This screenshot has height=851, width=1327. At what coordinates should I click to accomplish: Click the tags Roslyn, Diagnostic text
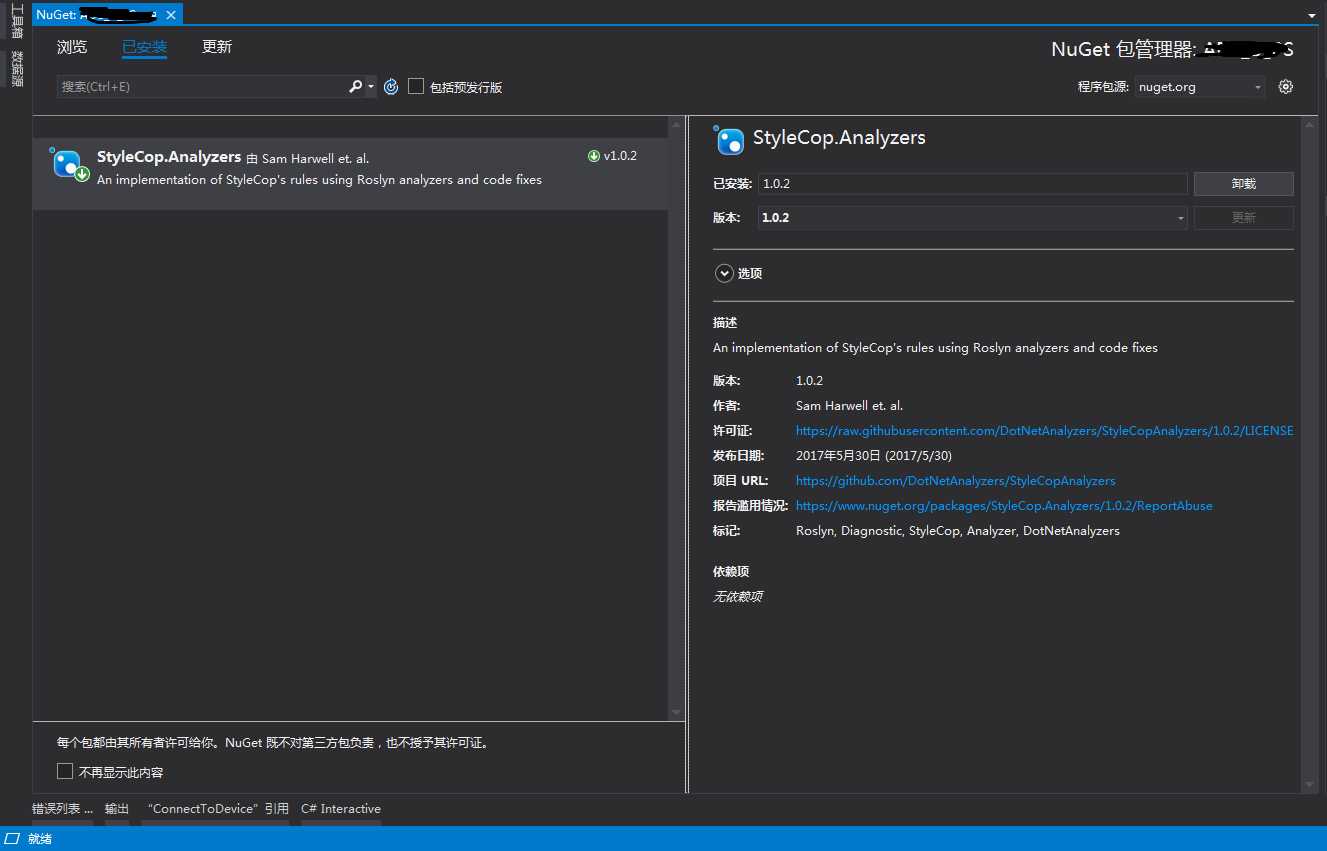(x=958, y=531)
